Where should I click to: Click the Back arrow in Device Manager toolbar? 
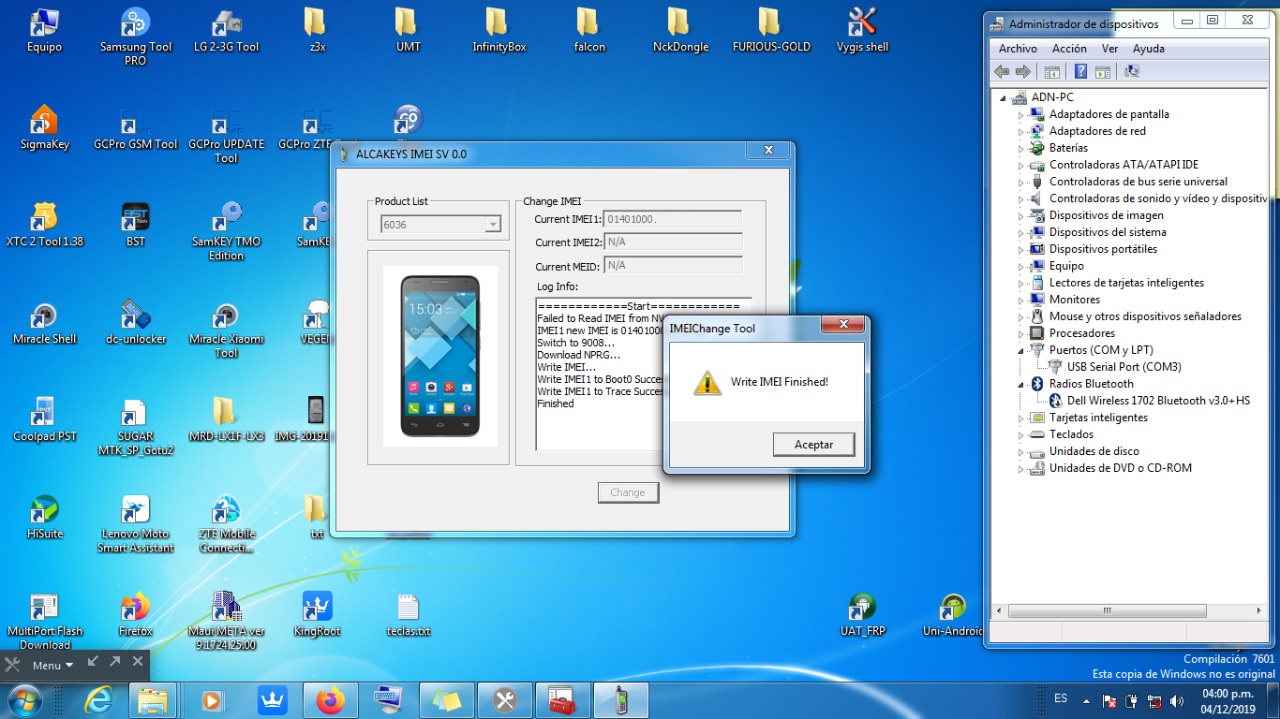[x=1001, y=72]
